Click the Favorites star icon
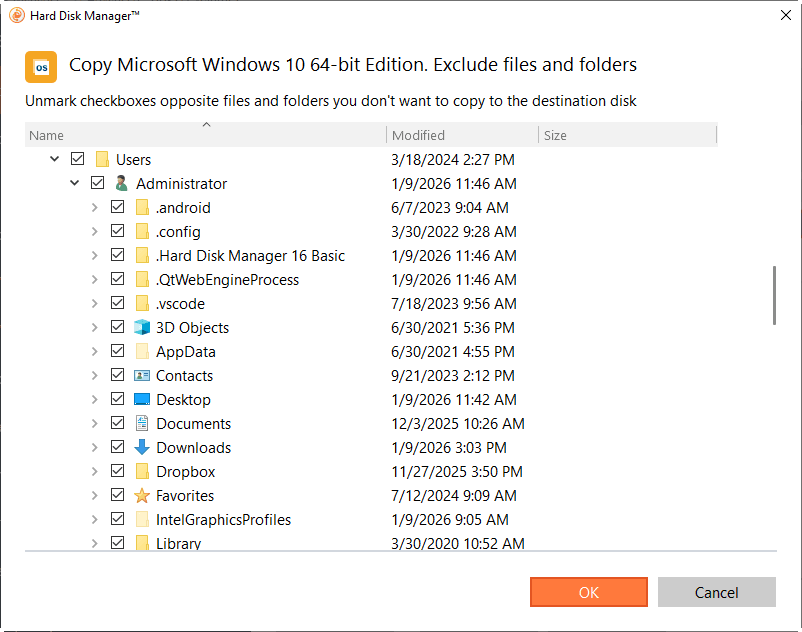Viewport: 802px width, 632px height. [142, 496]
